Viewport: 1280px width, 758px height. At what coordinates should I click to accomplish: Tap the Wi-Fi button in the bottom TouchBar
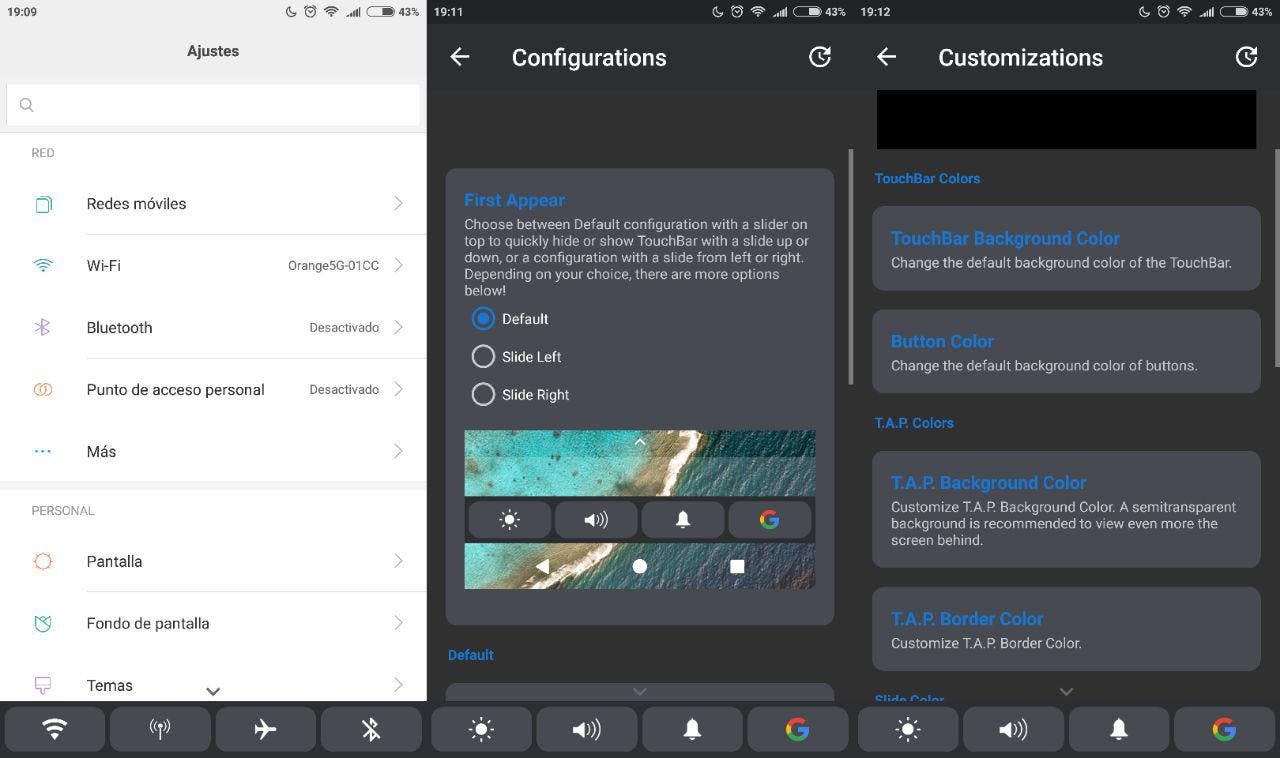click(x=55, y=729)
